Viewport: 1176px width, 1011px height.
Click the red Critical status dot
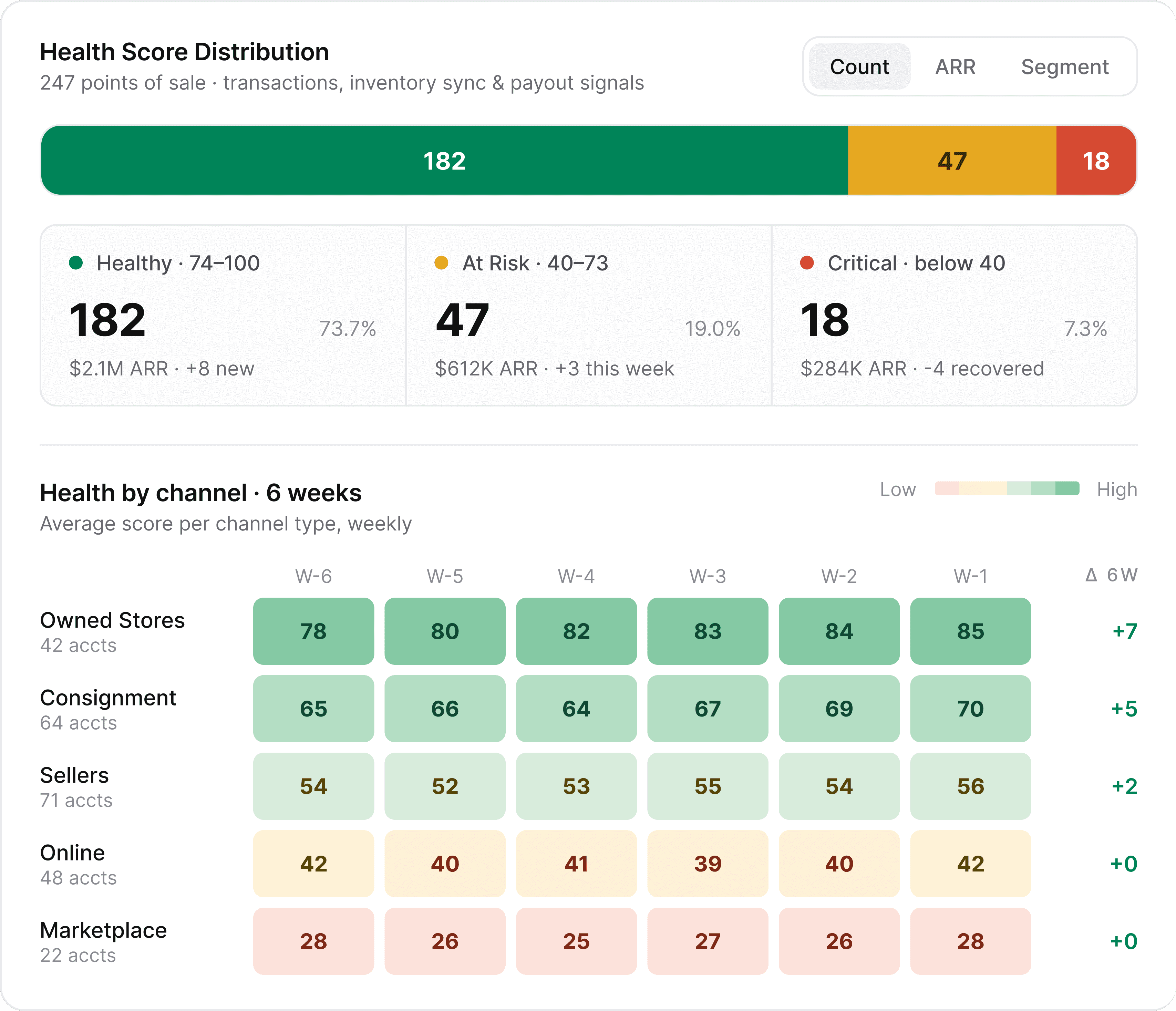pyautogui.click(x=806, y=263)
